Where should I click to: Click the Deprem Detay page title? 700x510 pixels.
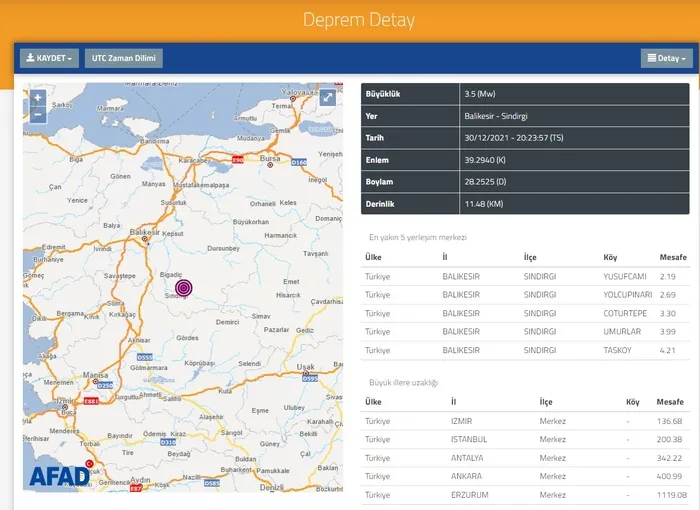pyautogui.click(x=350, y=20)
